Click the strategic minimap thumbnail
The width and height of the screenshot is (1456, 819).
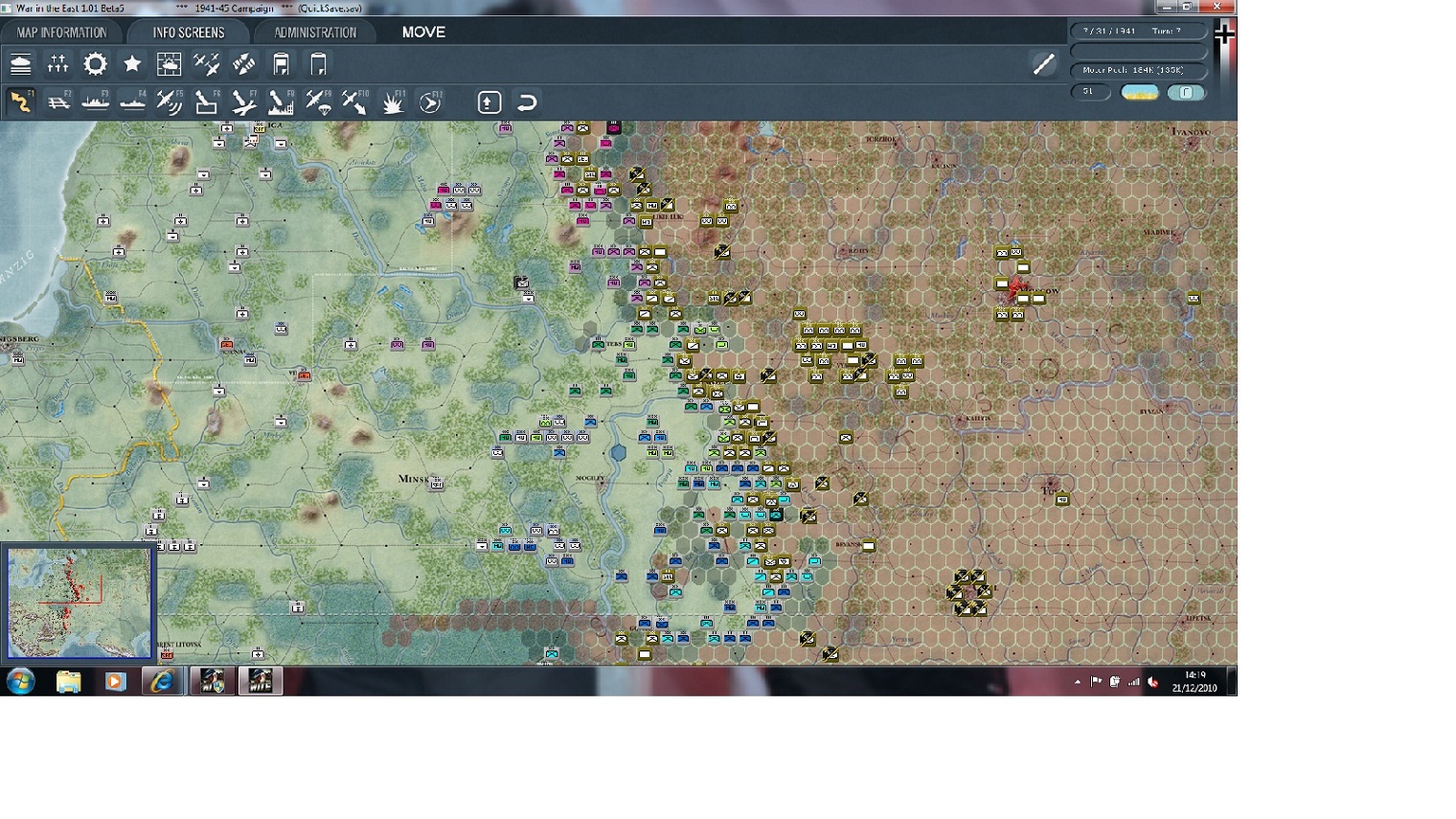click(x=80, y=603)
